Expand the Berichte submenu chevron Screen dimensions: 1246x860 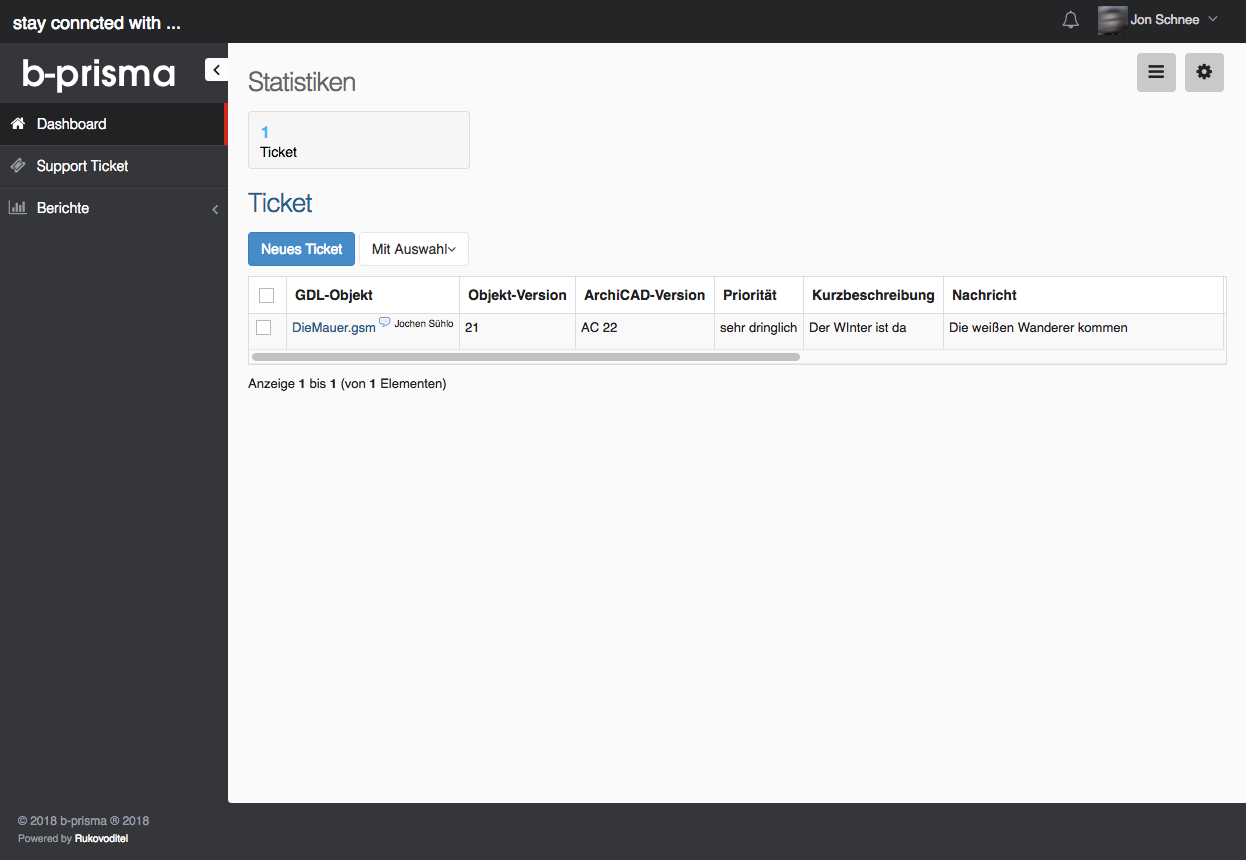(214, 209)
